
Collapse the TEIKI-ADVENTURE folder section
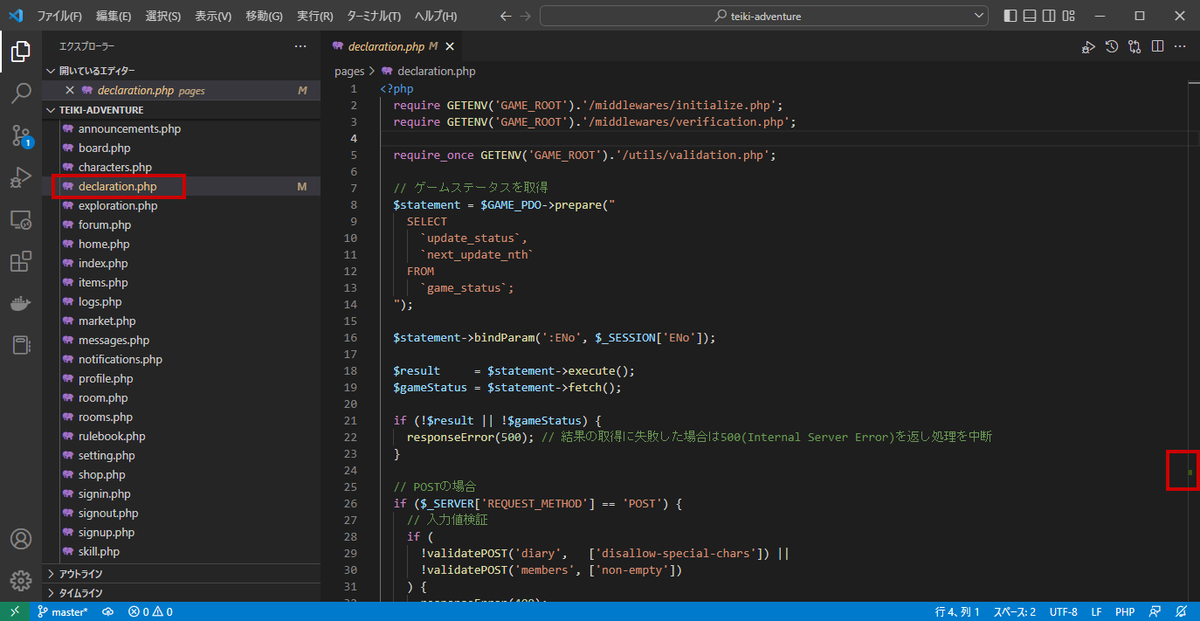[100, 110]
